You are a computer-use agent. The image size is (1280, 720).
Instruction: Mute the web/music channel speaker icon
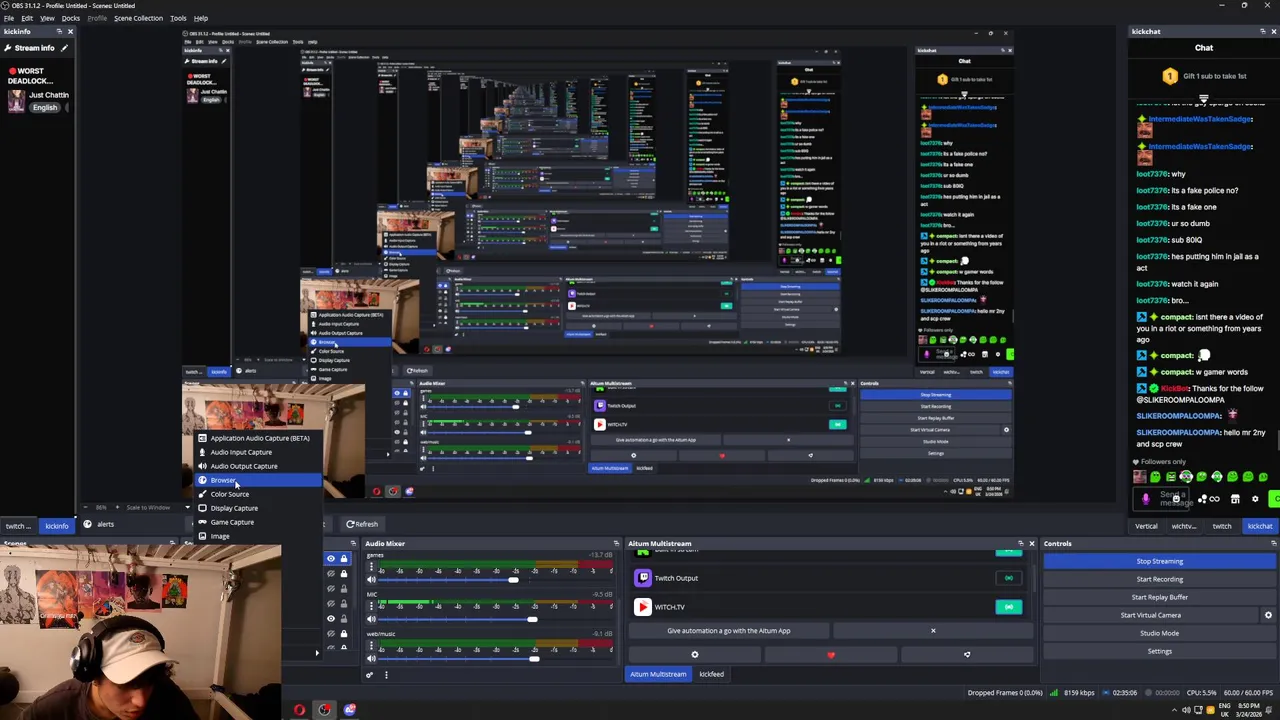pos(371,658)
